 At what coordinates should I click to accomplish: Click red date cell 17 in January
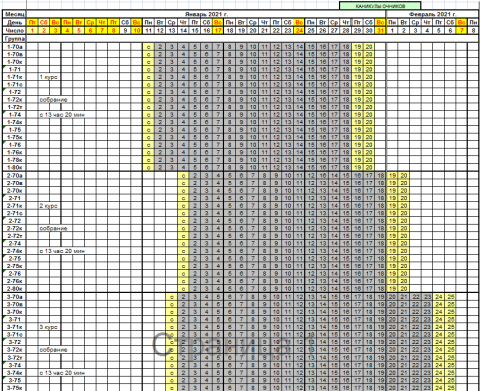[218, 30]
